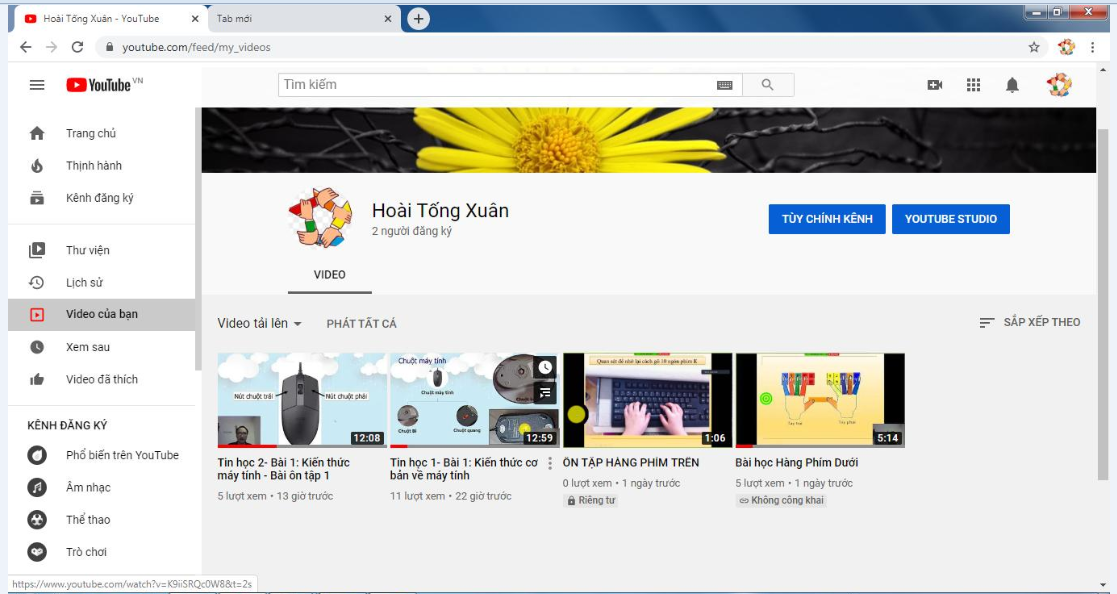Viewport: 1117px width, 594px height.
Task: Click the Không công khai badge
Action: (x=781, y=501)
